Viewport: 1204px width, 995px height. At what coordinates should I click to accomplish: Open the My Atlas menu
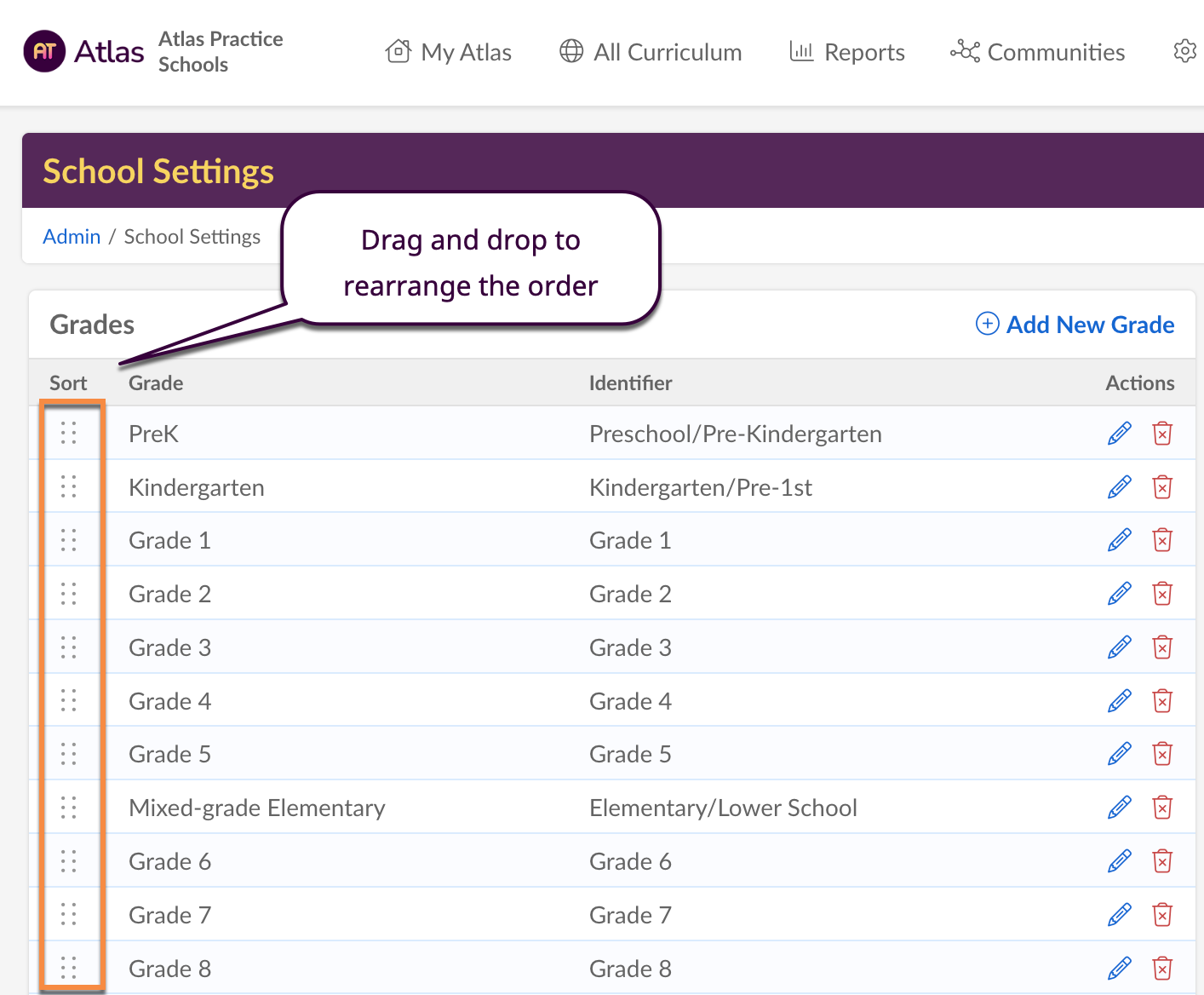(449, 52)
